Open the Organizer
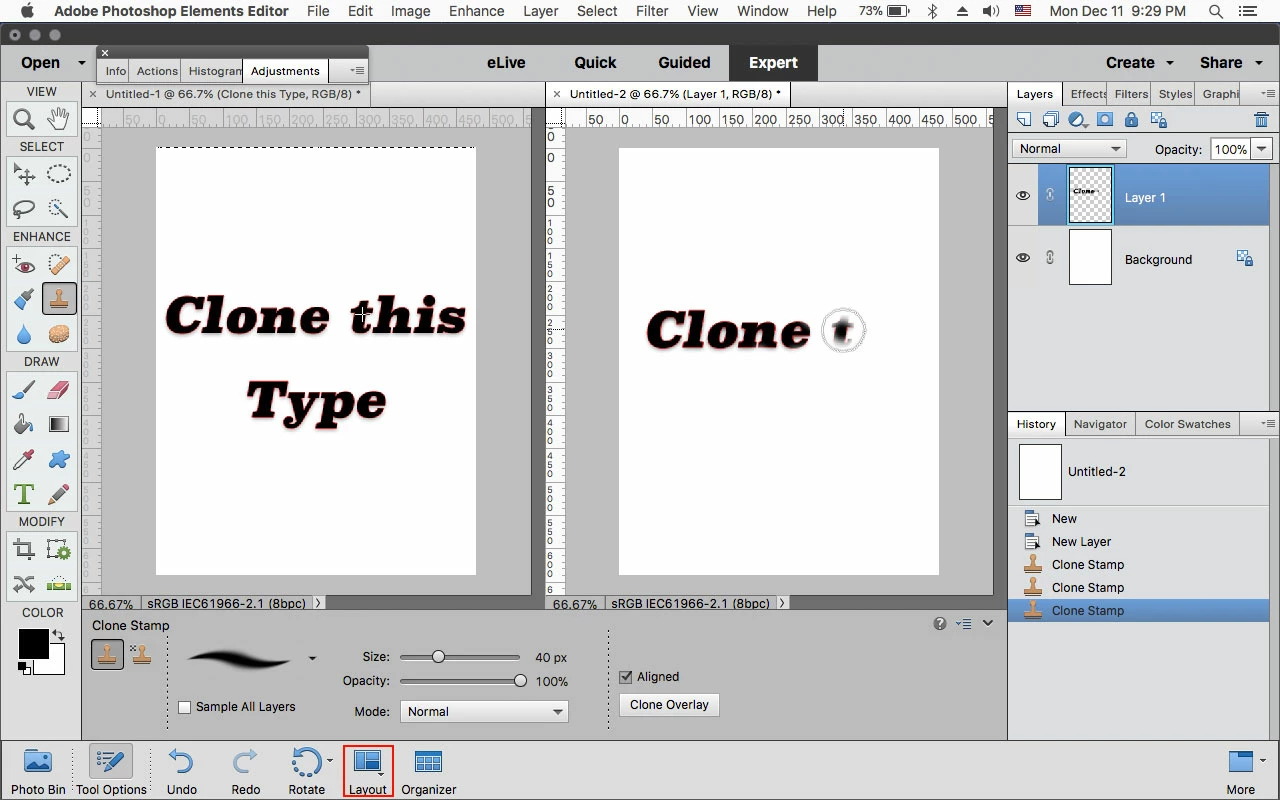Image resolution: width=1280 pixels, height=800 pixels. [428, 769]
